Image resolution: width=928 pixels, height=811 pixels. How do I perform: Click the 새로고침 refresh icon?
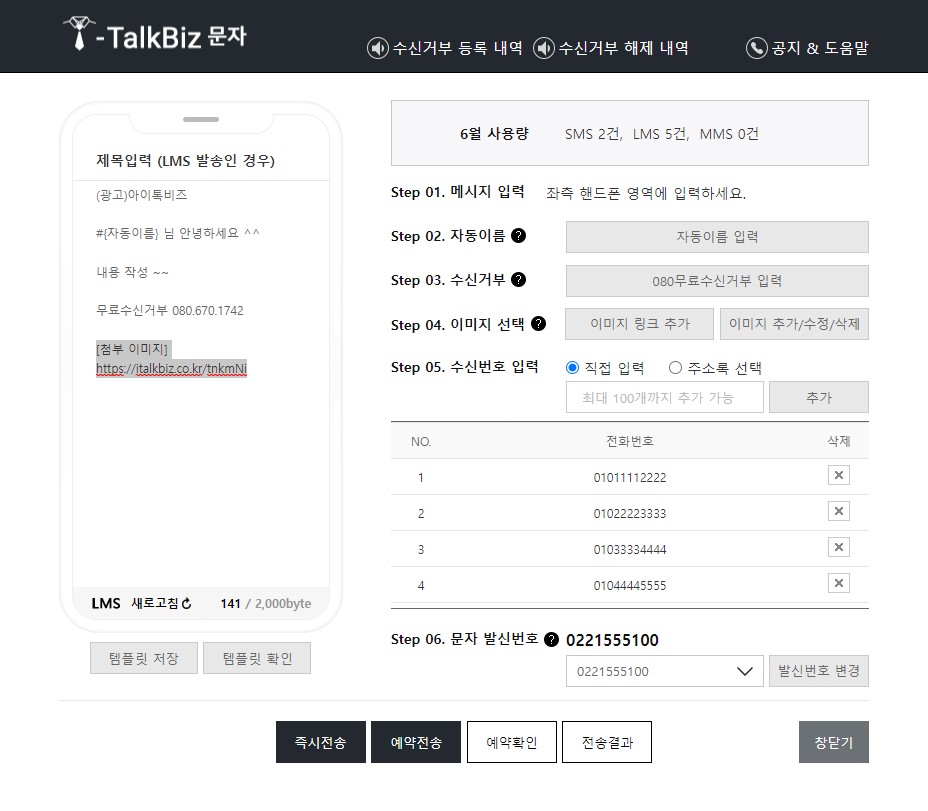[x=186, y=603]
